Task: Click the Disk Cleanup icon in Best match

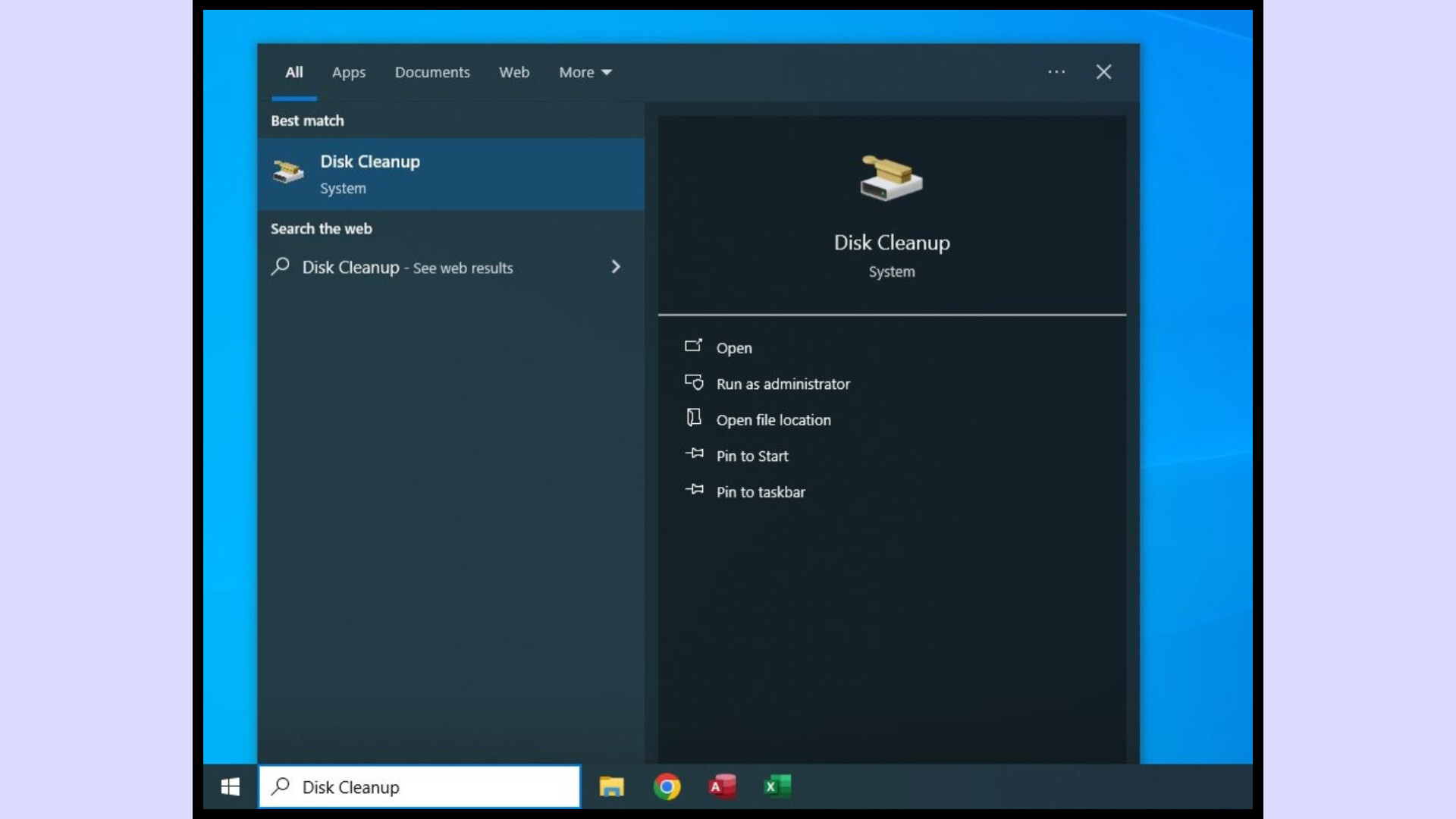Action: (x=288, y=172)
